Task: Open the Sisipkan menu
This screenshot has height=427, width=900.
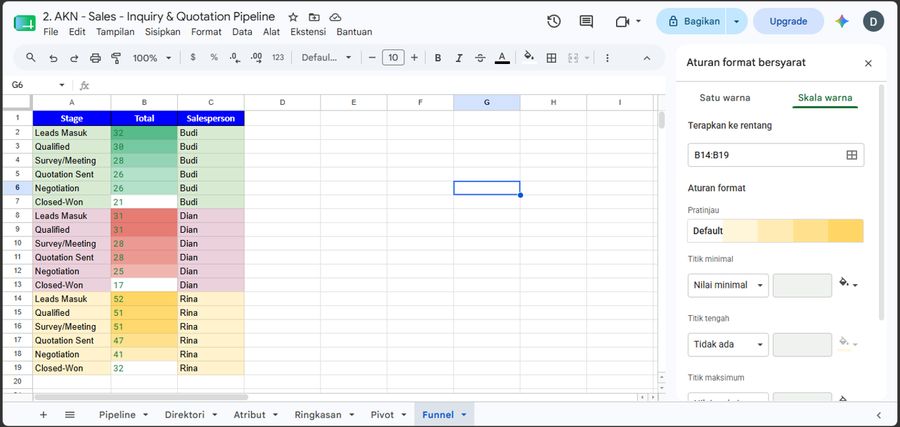Action: tap(162, 32)
